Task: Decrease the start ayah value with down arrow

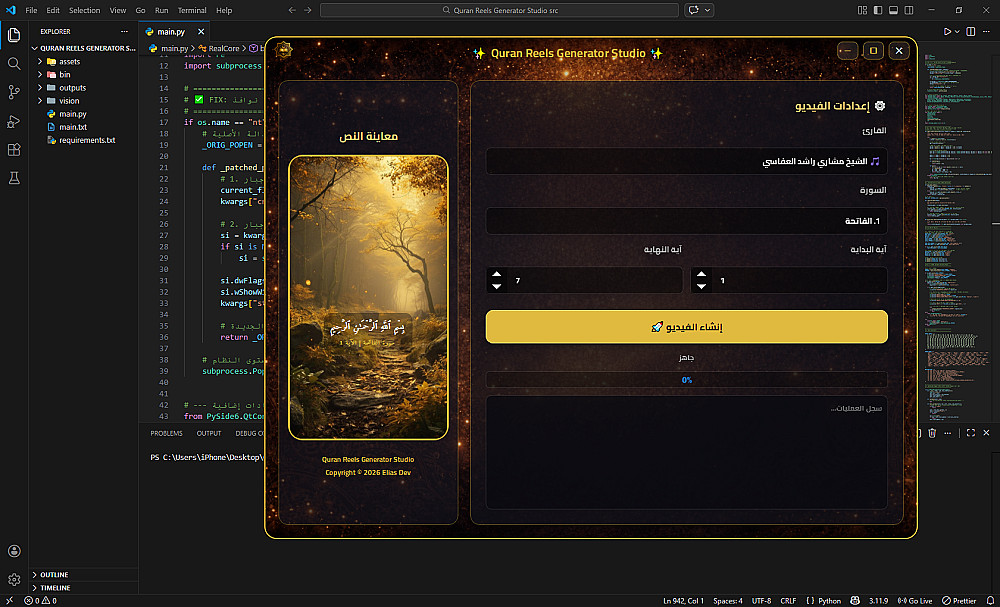Action: pos(702,286)
